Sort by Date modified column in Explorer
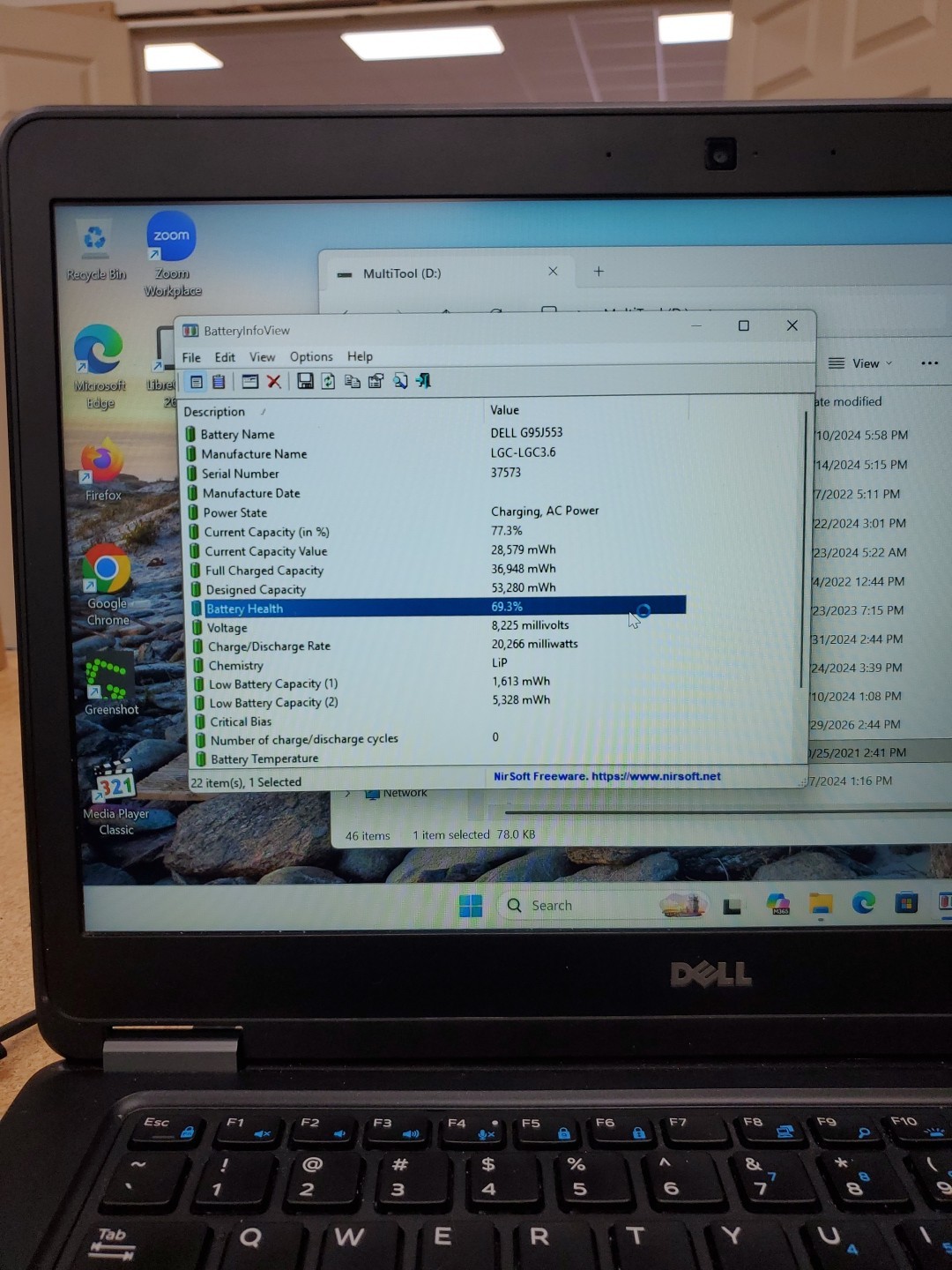This screenshot has width=952, height=1270. pyautogui.click(x=848, y=401)
